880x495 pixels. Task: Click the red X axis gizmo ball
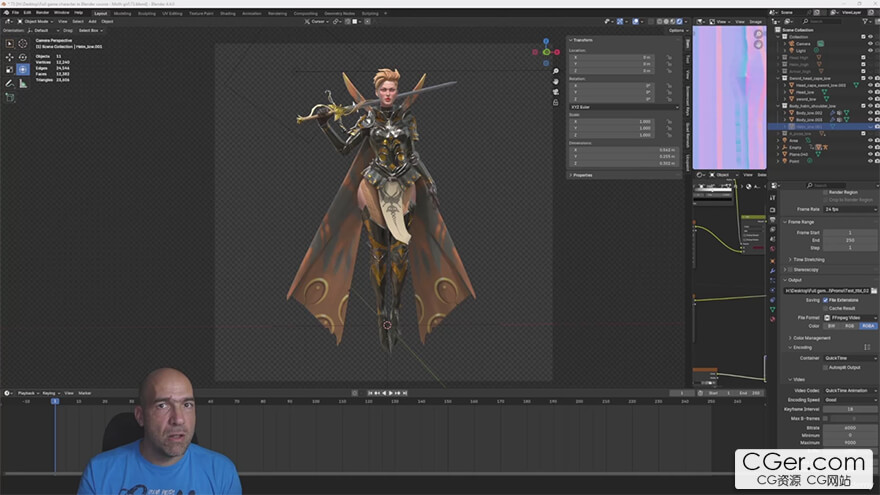tap(557, 52)
